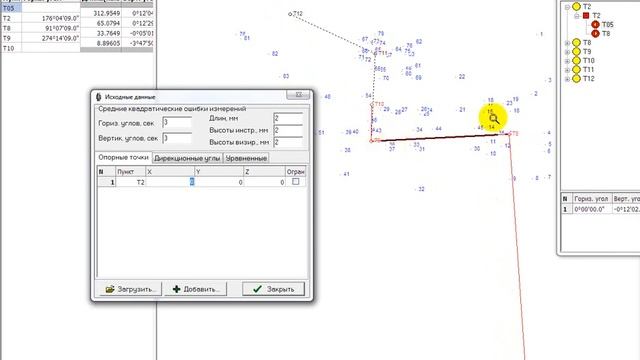Click the distance value 8.89605

109,43
